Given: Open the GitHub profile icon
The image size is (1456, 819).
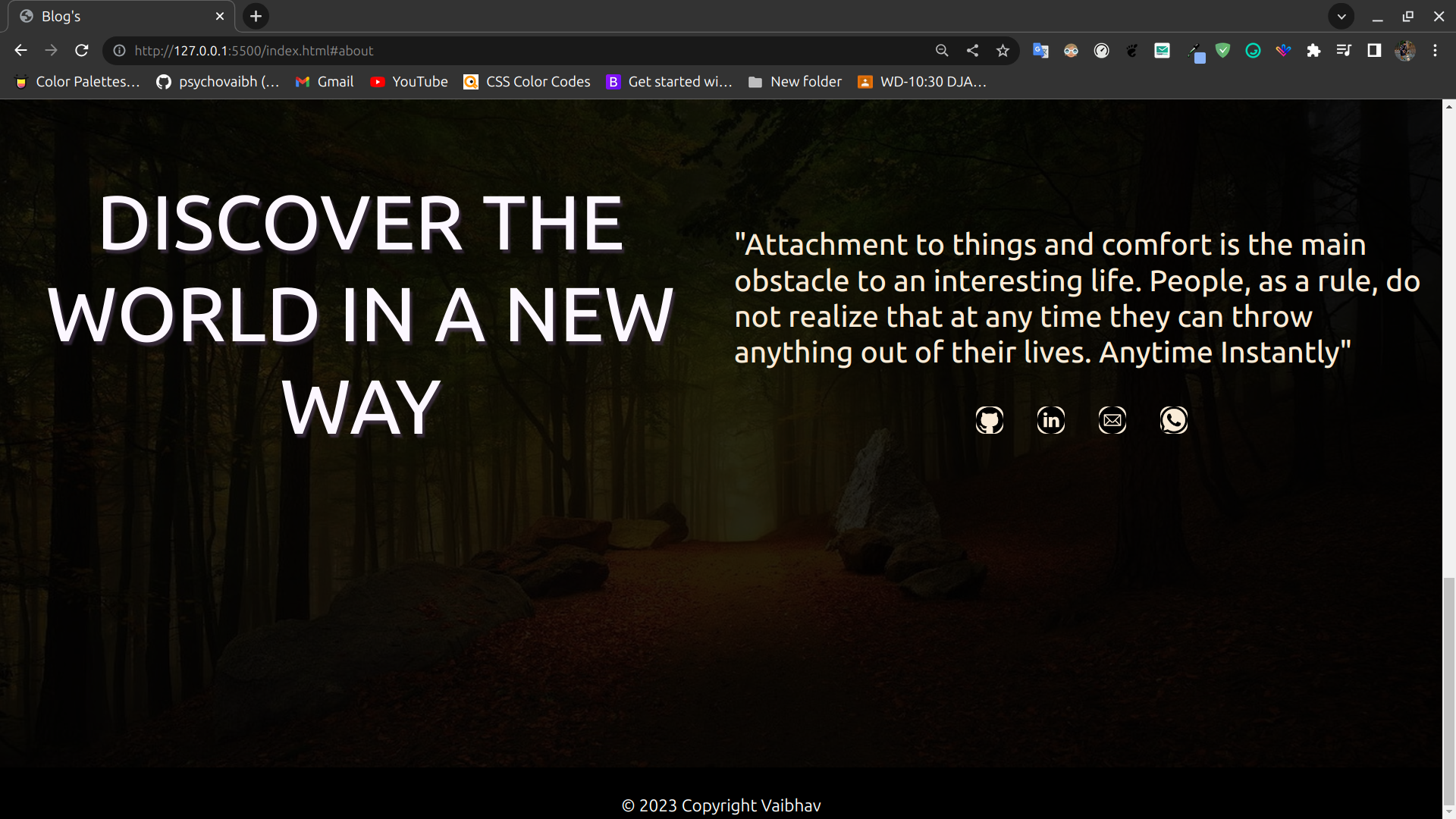Looking at the screenshot, I should (989, 420).
